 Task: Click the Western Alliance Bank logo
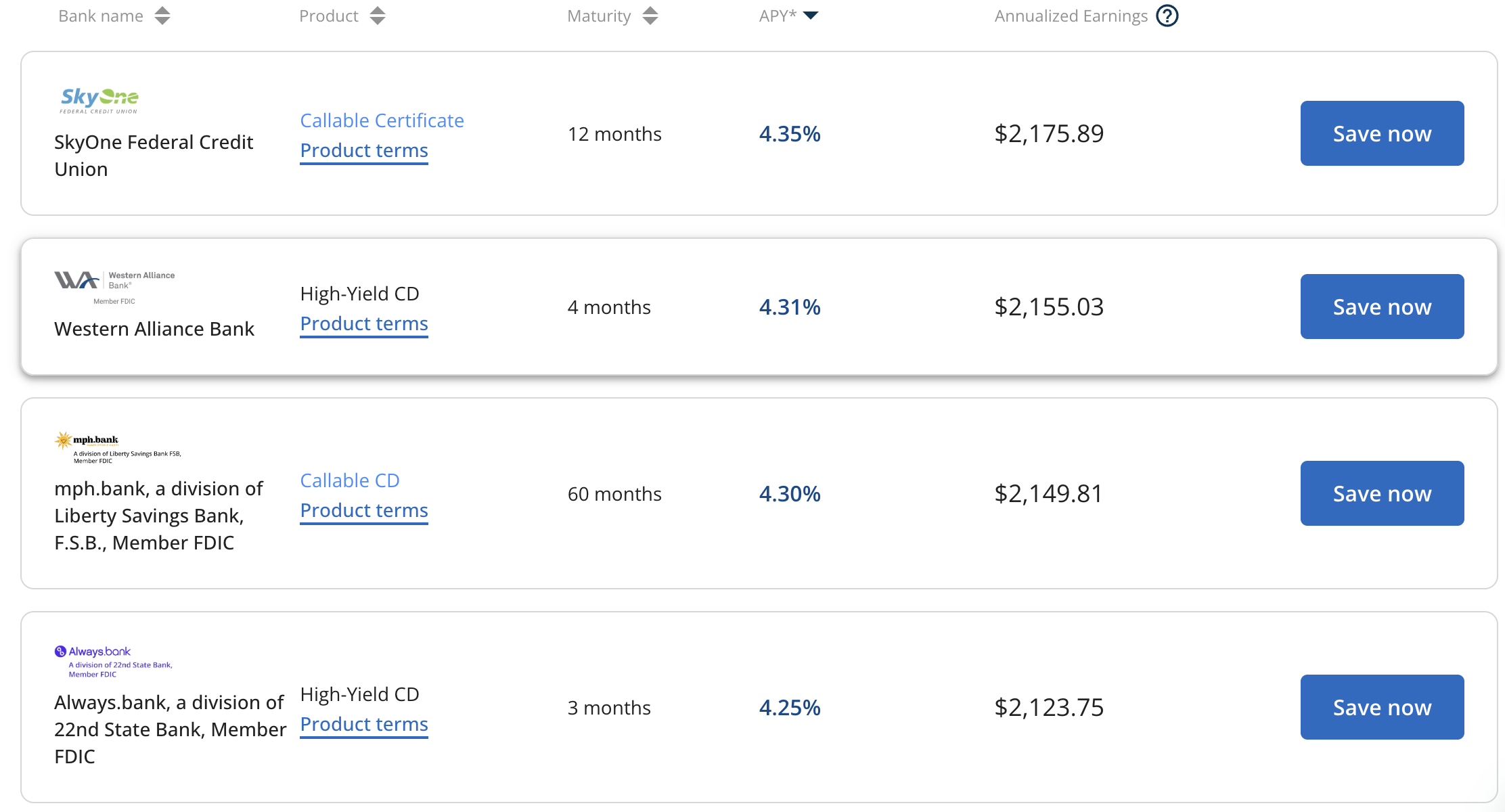click(114, 284)
